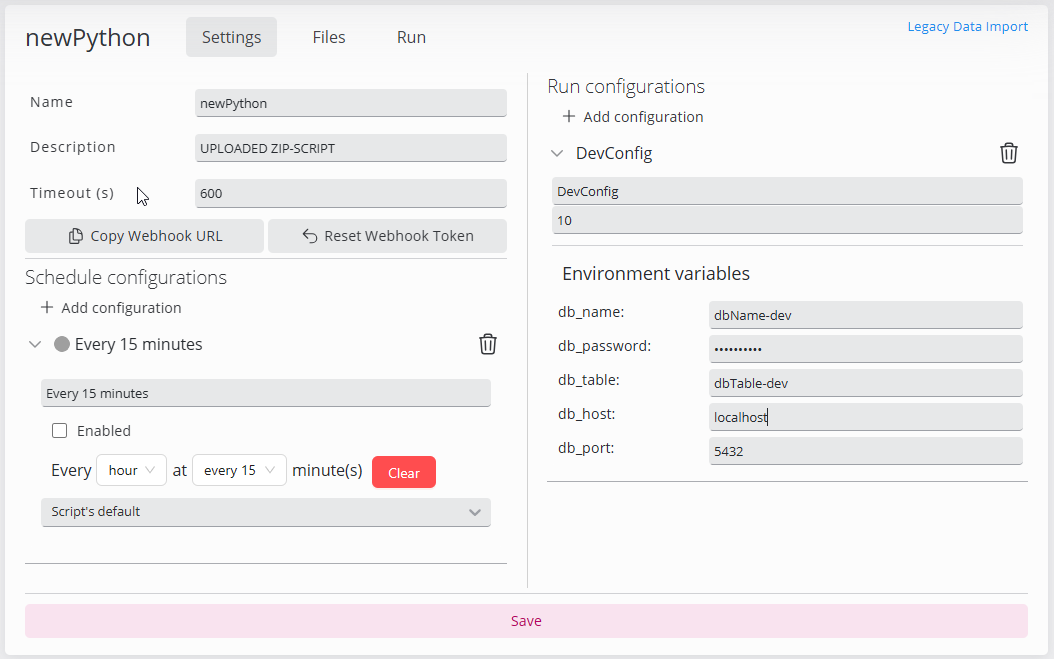Collapse the DevConfig section
1054x659 pixels.
[x=557, y=153]
